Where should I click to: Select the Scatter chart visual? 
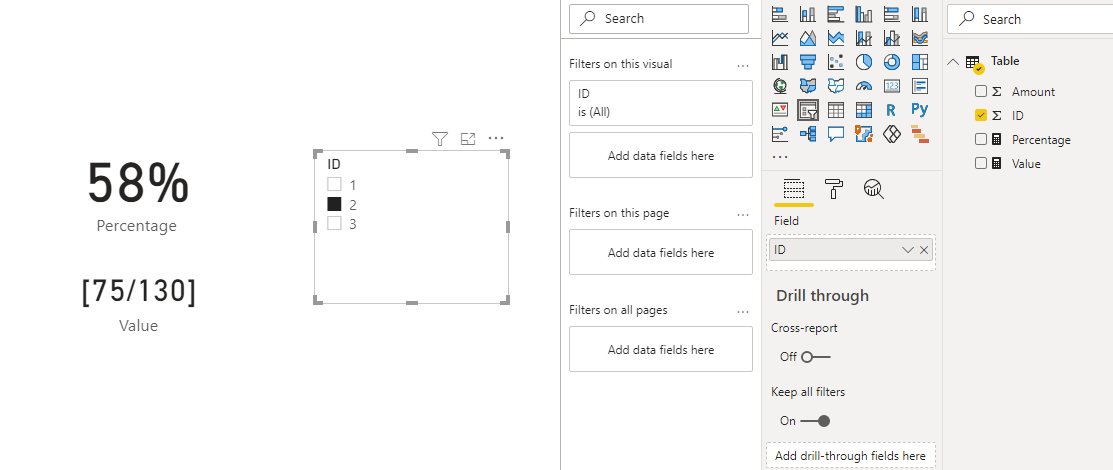[x=835, y=62]
